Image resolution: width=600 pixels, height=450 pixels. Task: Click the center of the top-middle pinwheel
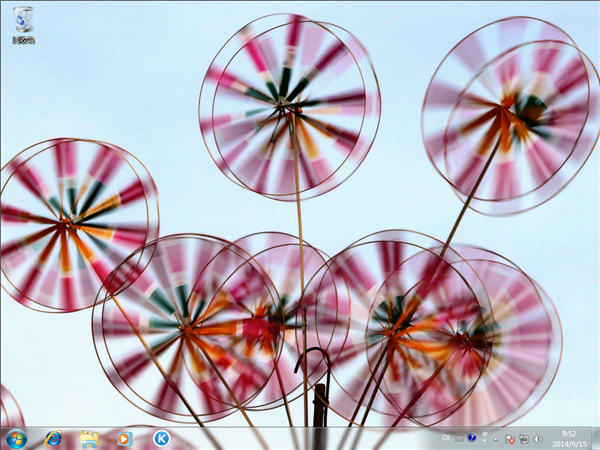click(x=291, y=108)
